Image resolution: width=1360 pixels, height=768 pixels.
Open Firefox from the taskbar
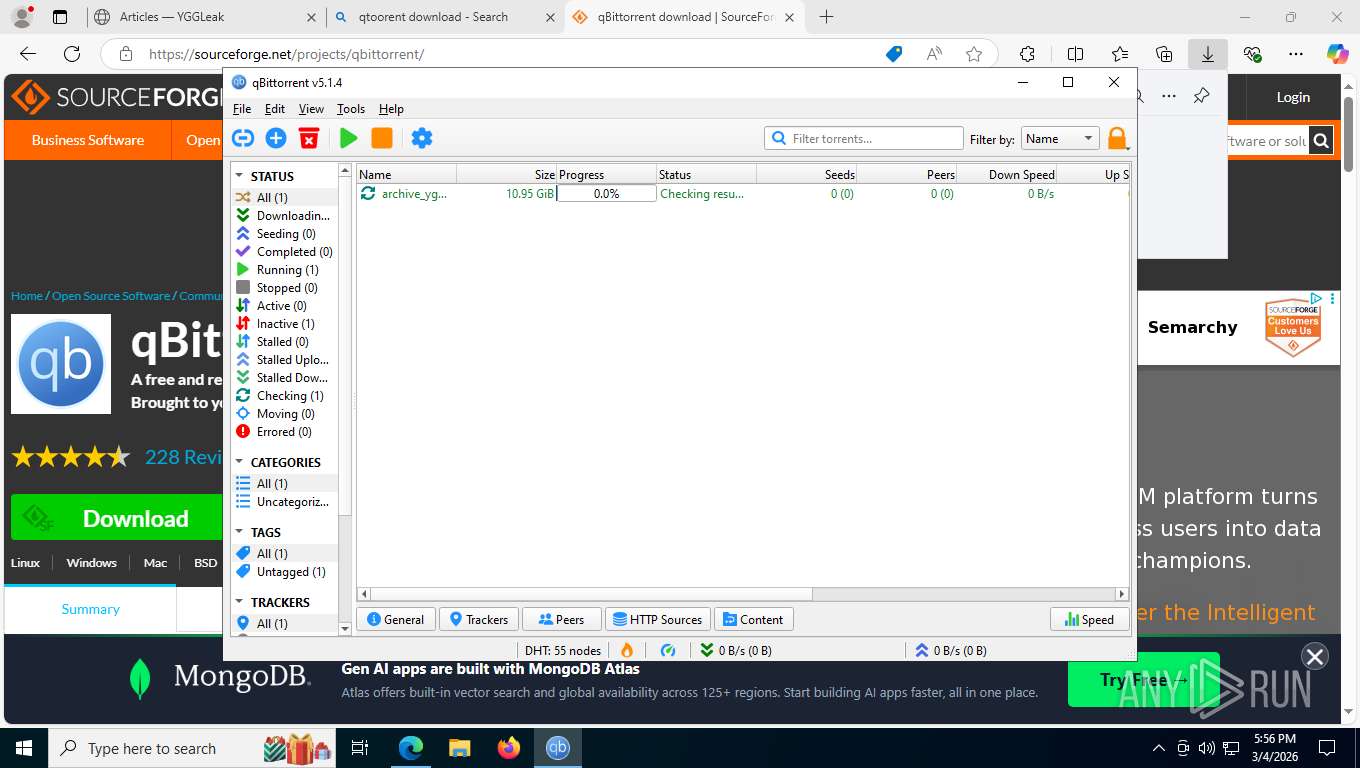point(508,748)
